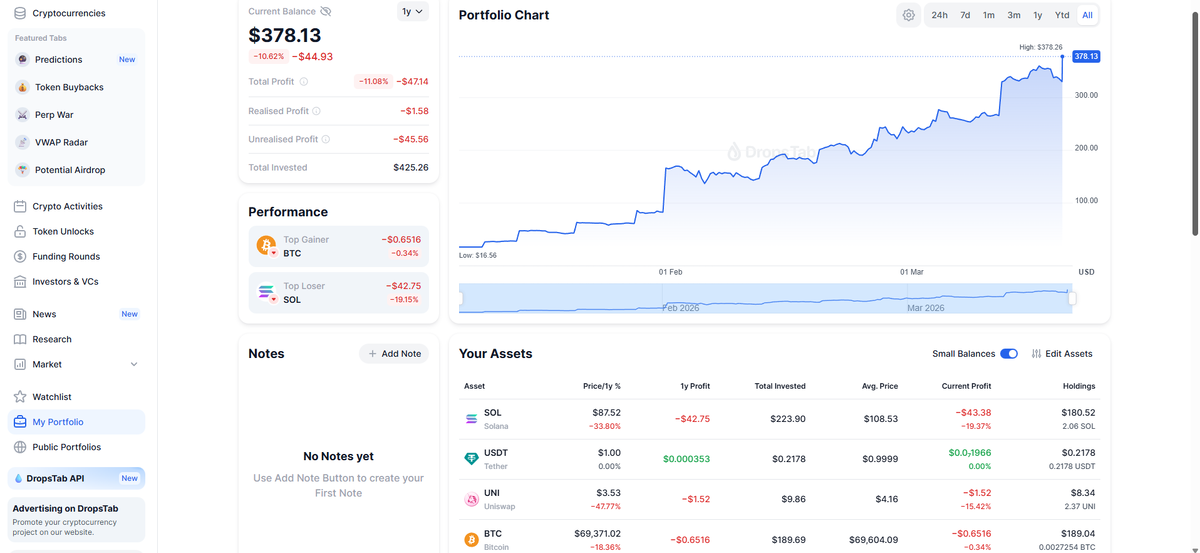Screen dimensions: 1200x553
Task: Open the 1y balance period dropdown
Action: [412, 12]
